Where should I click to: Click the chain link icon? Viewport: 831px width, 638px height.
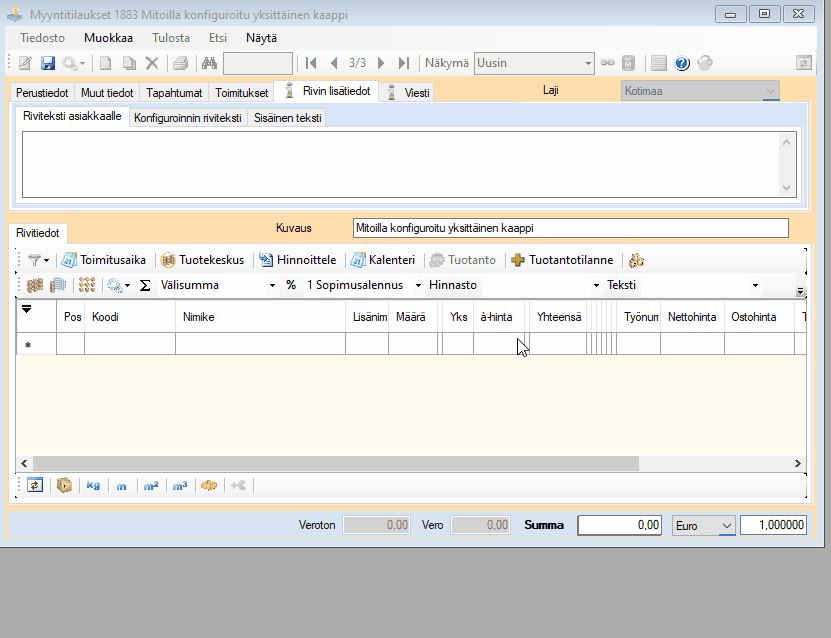click(607, 63)
